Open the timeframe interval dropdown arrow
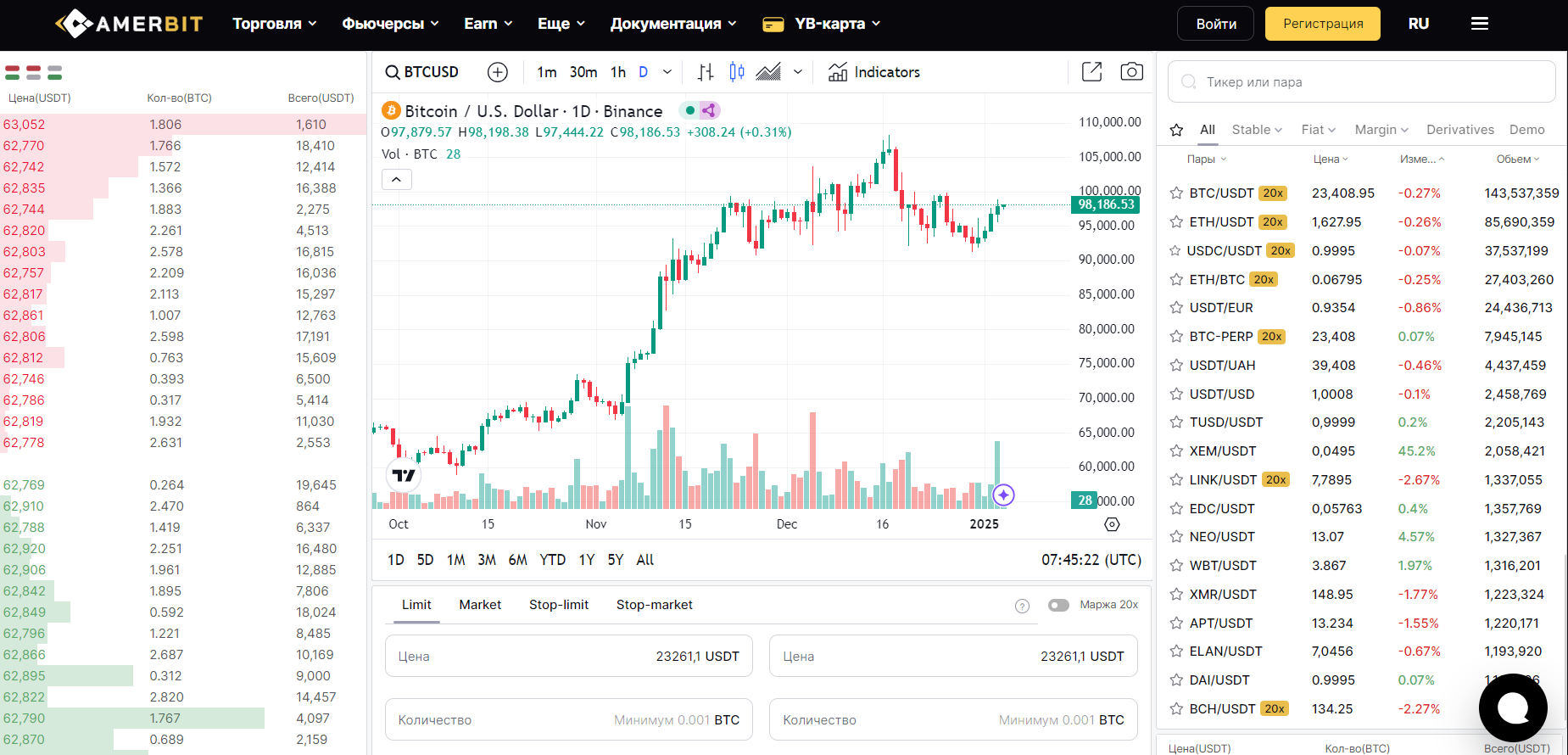Image resolution: width=1568 pixels, height=755 pixels. (667, 72)
